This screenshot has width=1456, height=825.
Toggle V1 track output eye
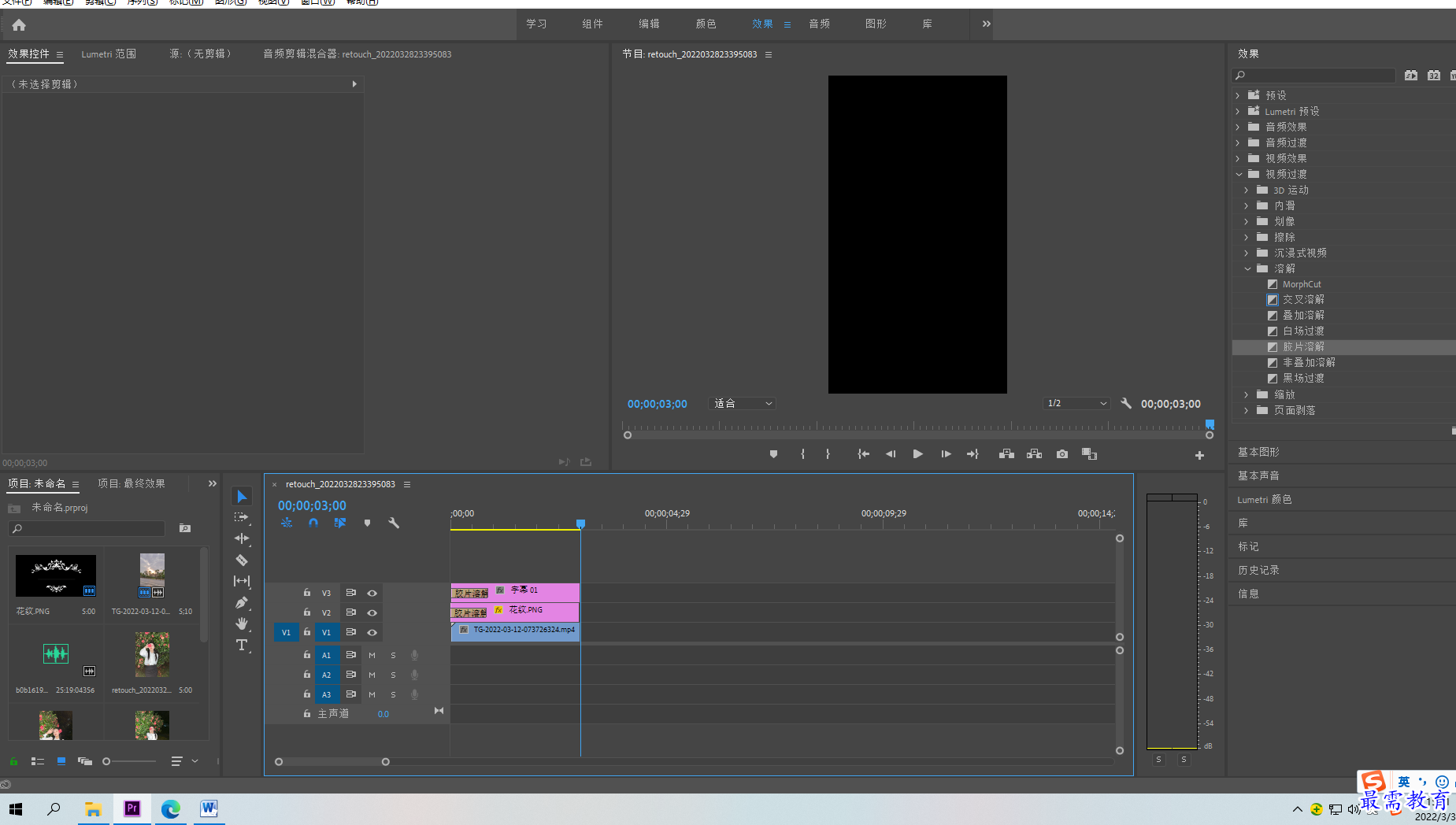pos(372,632)
